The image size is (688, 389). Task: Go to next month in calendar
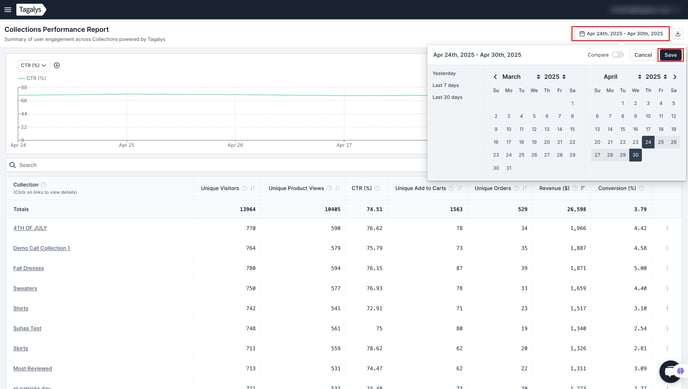(x=675, y=77)
